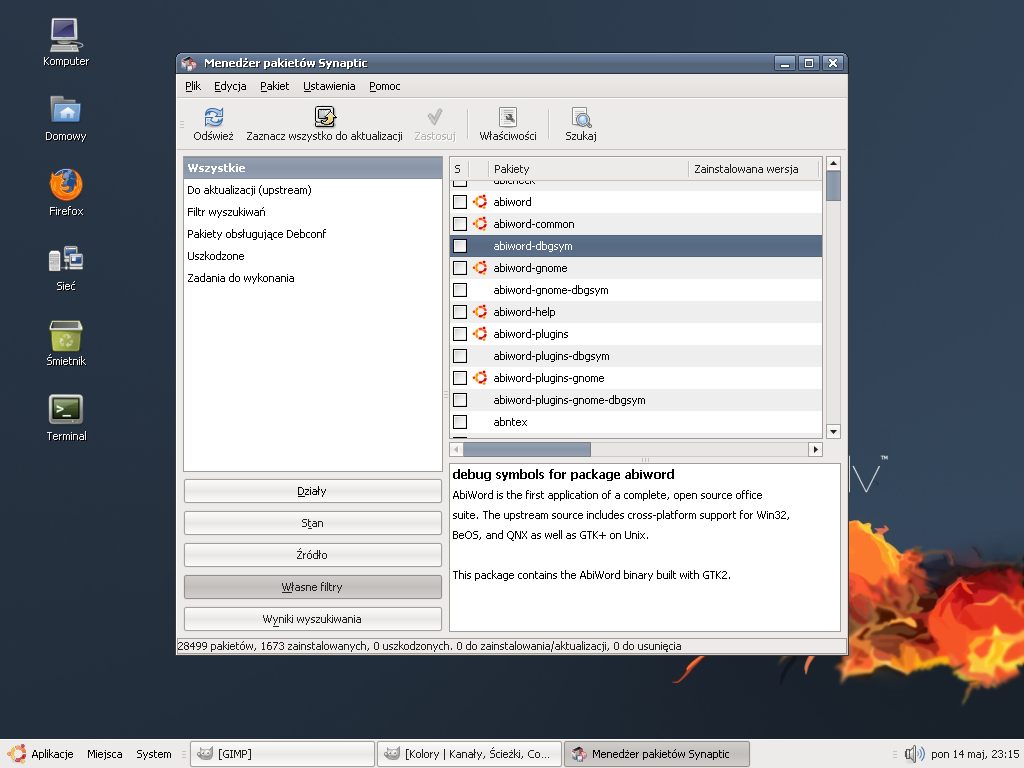Viewport: 1024px width, 768px height.
Task: Click the scroll up arrow of package list
Action: pos(833,163)
